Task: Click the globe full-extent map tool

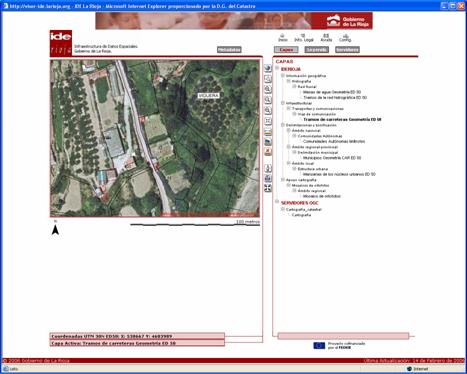Action: pyautogui.click(x=268, y=68)
